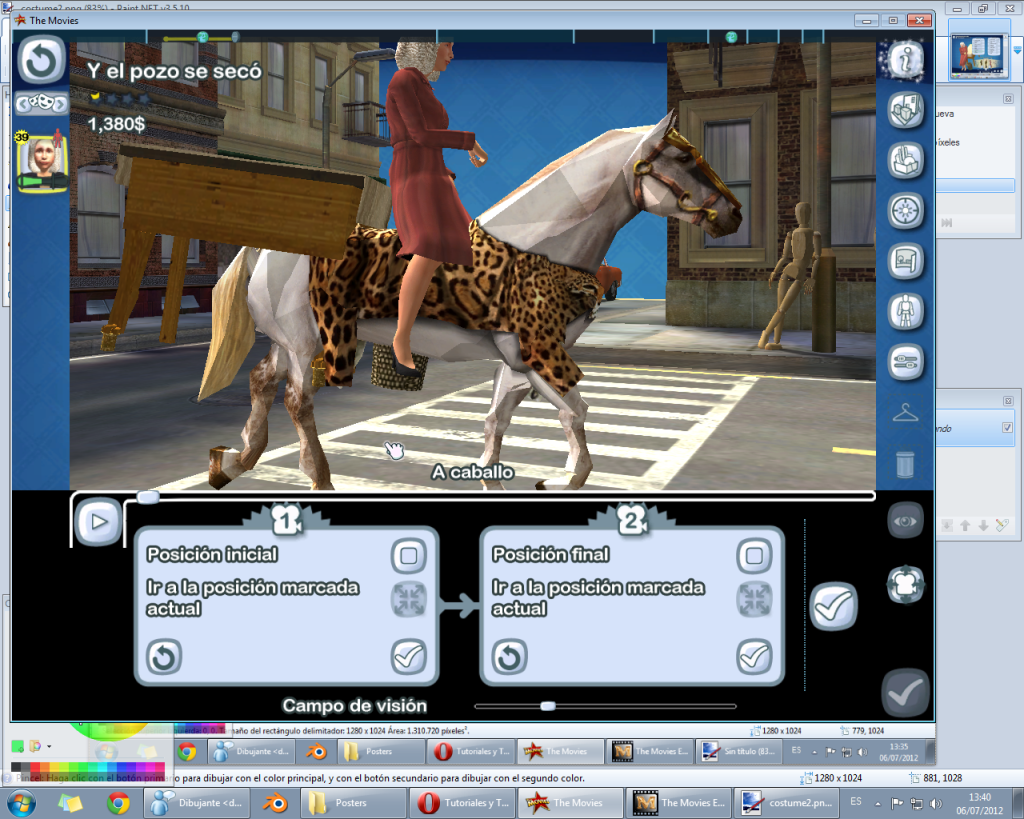This screenshot has height=819, width=1024.
Task: Show hidden tray icons on the bottom taskbar
Action: 878,803
